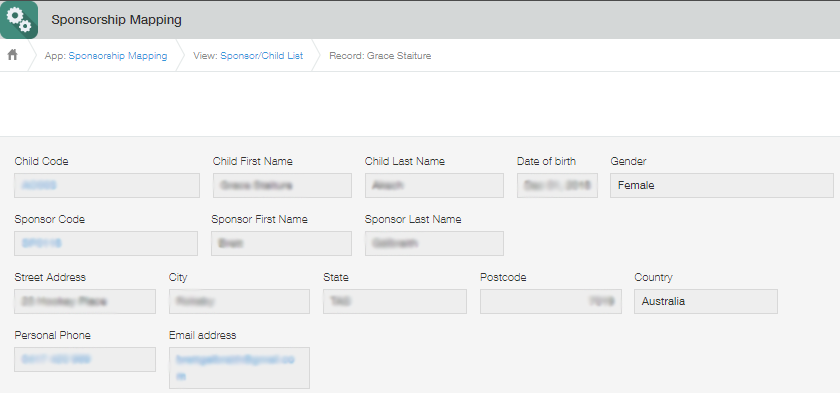Open the Personal Phone number link

(x=56, y=359)
